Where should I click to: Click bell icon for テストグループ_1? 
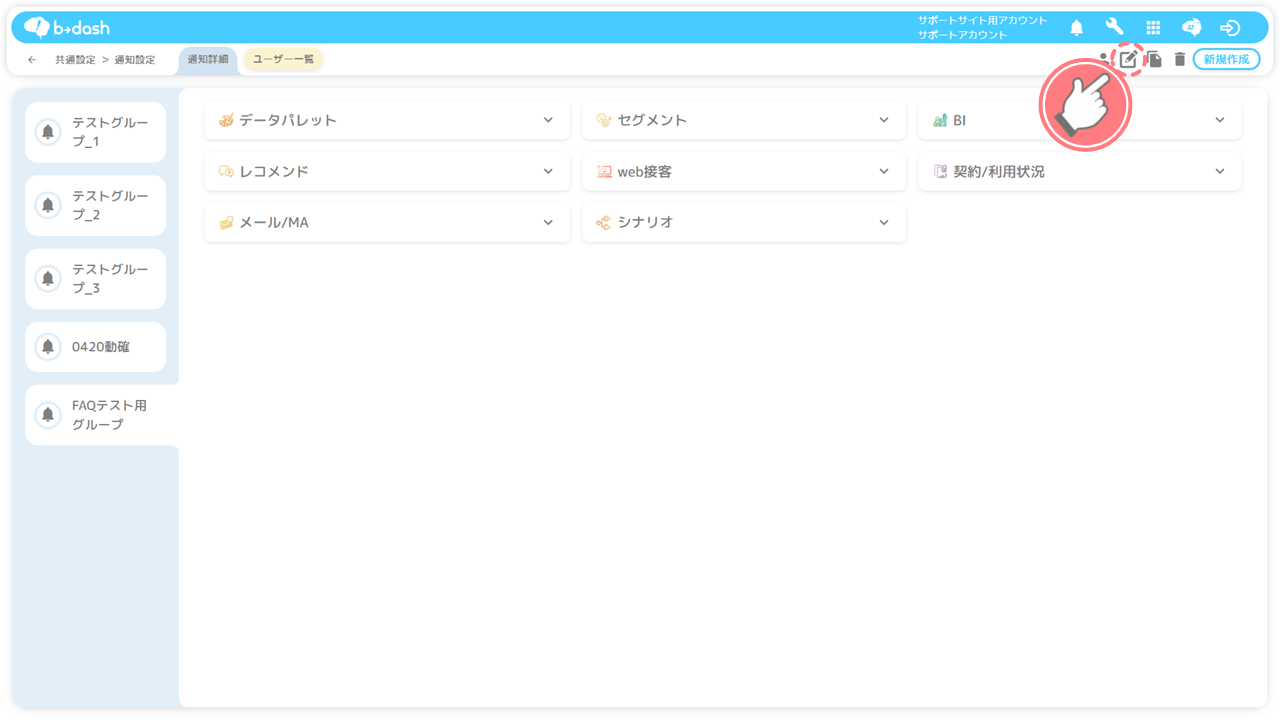click(x=48, y=132)
